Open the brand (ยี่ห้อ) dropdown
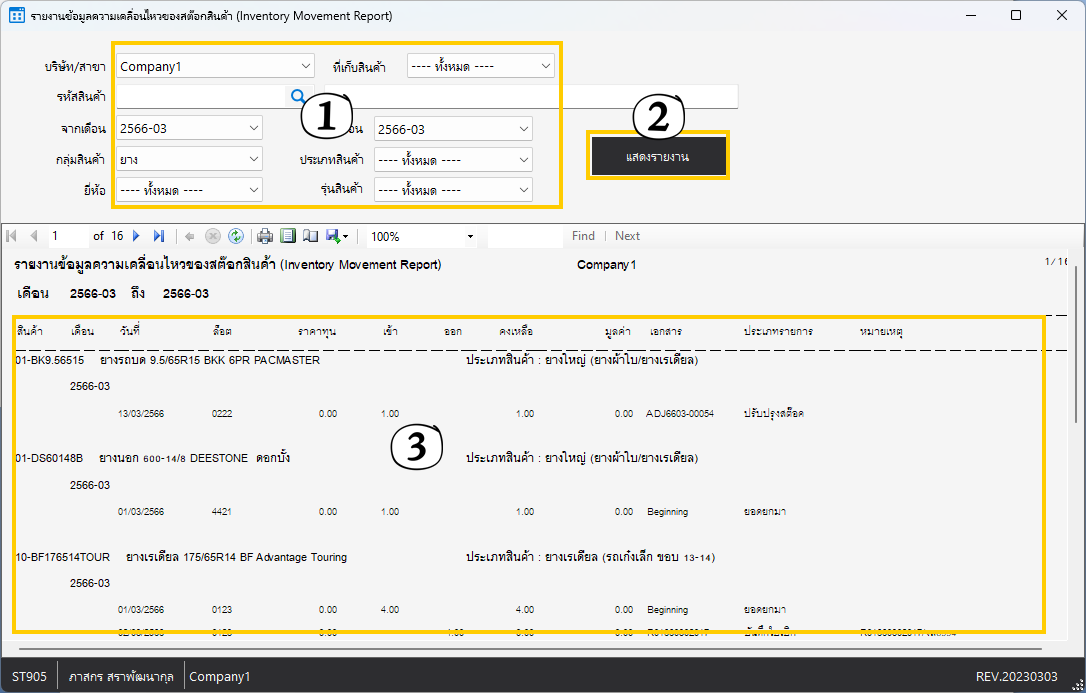Screen dimensions: 1086x693 [253, 189]
